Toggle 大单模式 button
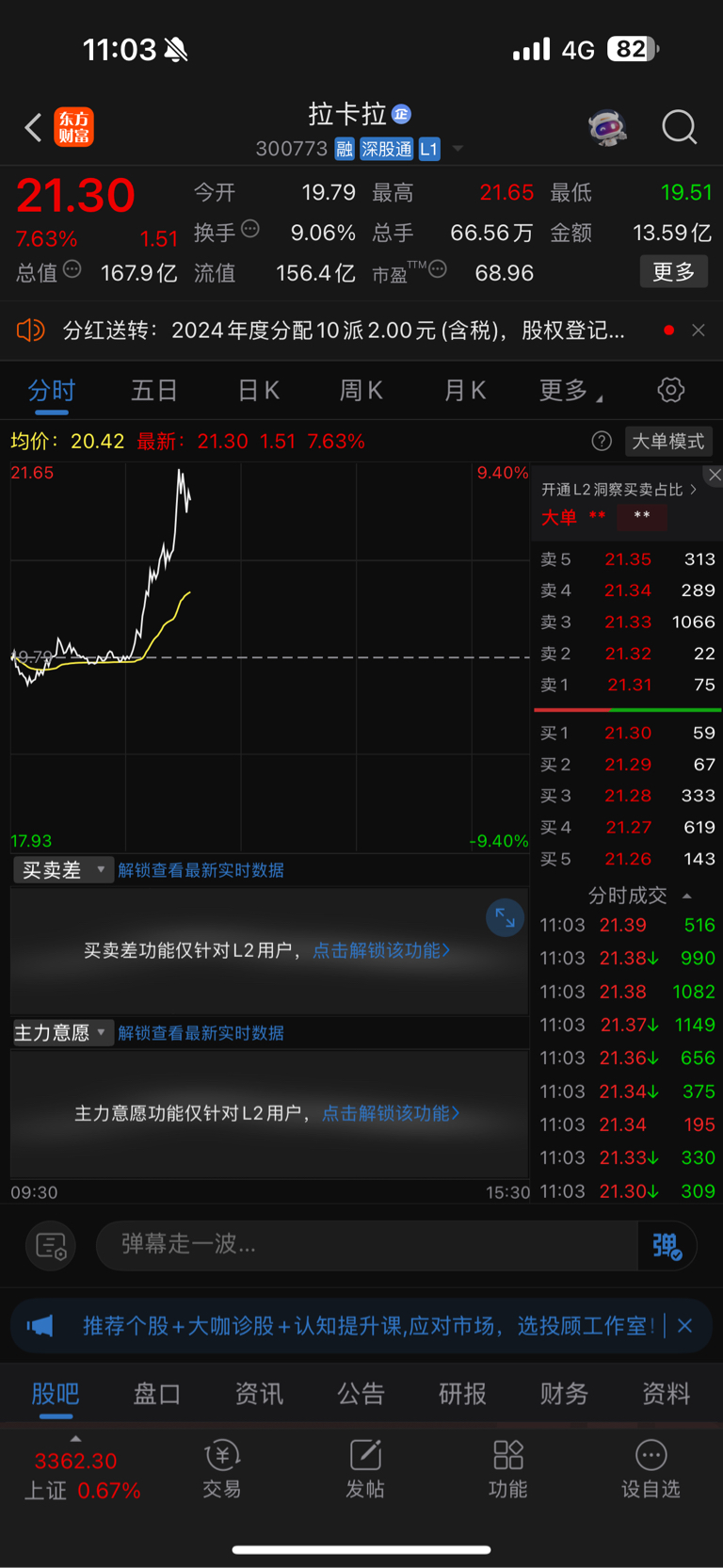Viewport: 723px width, 1568px height. [x=667, y=441]
